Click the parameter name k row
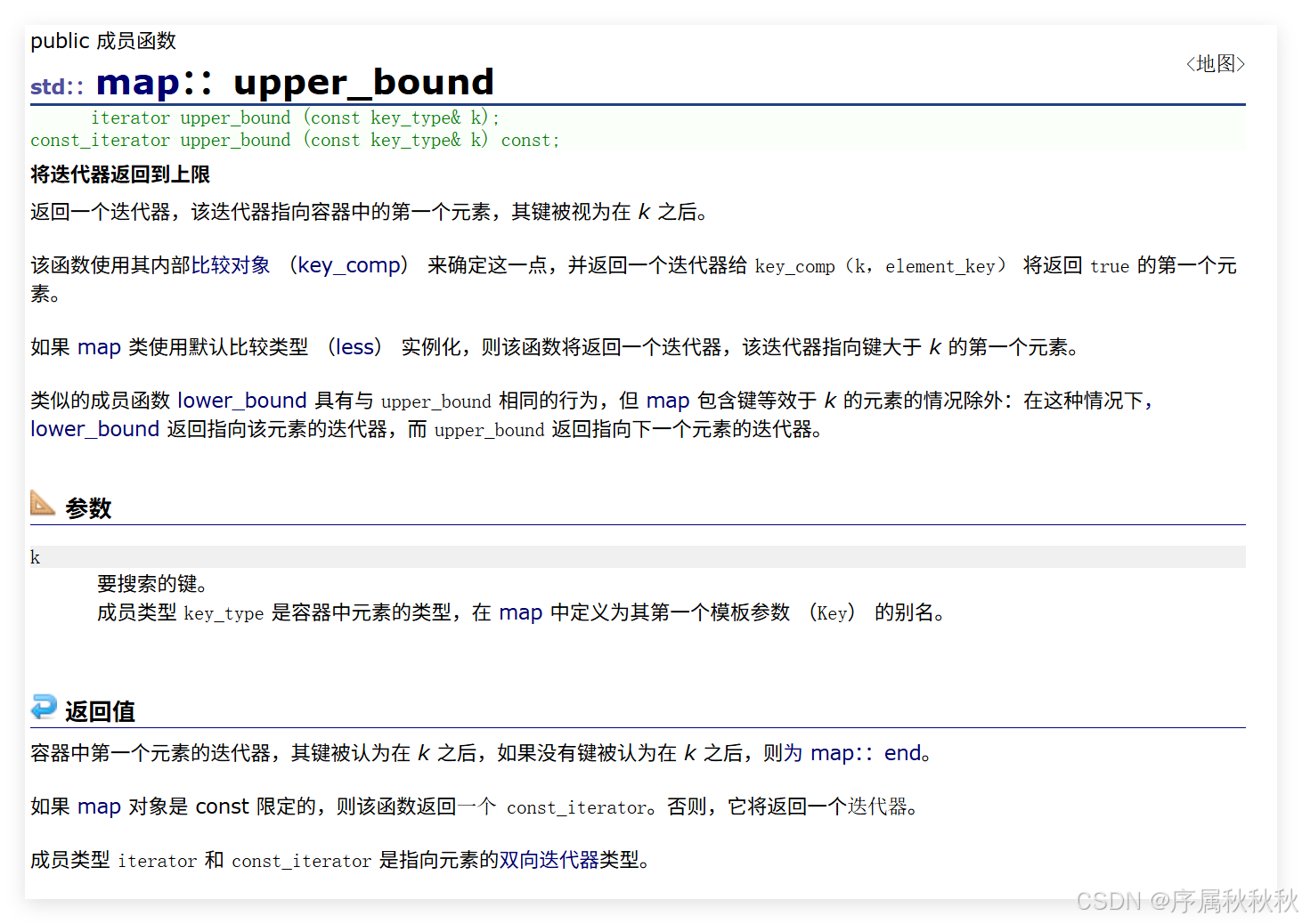 (638, 556)
